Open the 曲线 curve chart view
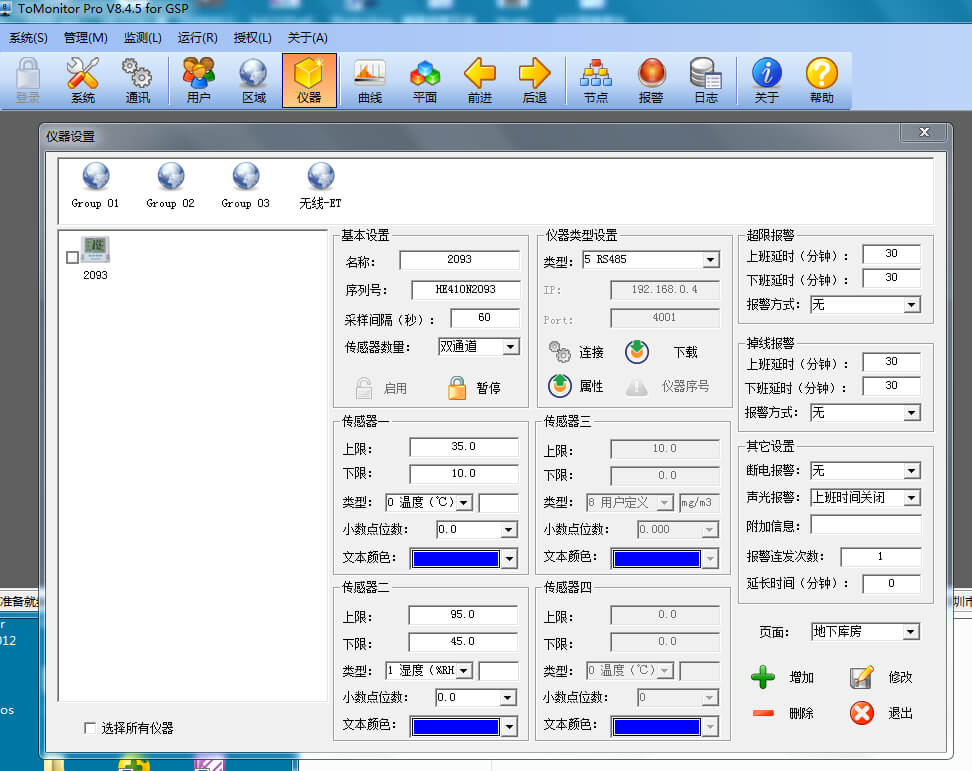 pos(370,81)
